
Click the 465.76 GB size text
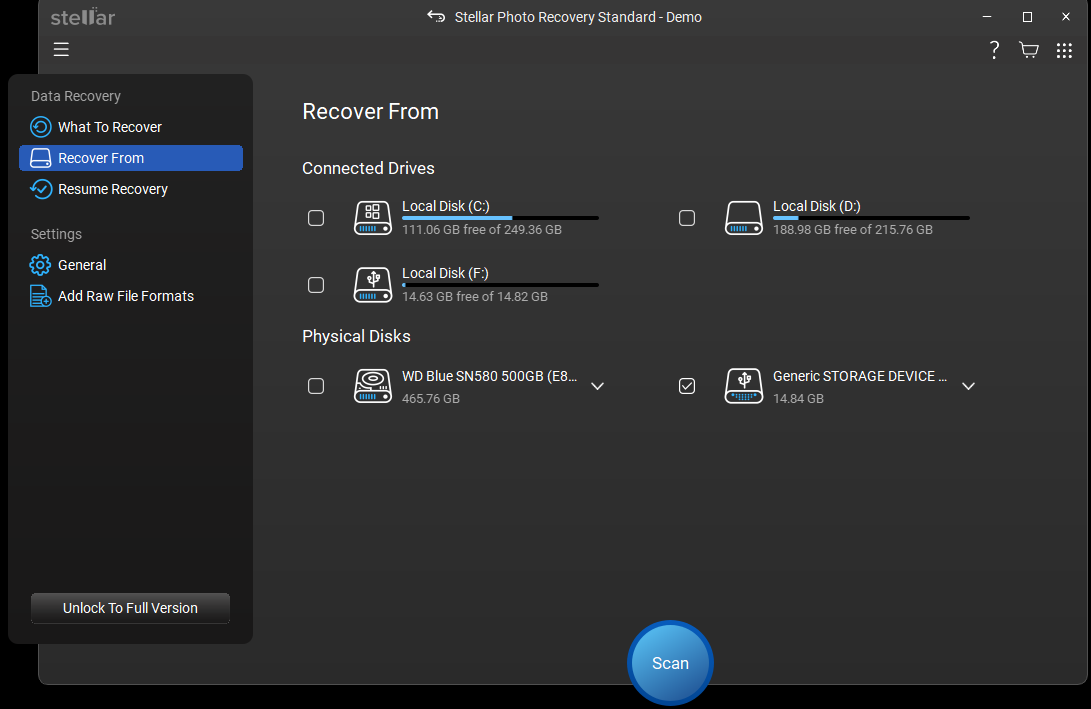431,399
